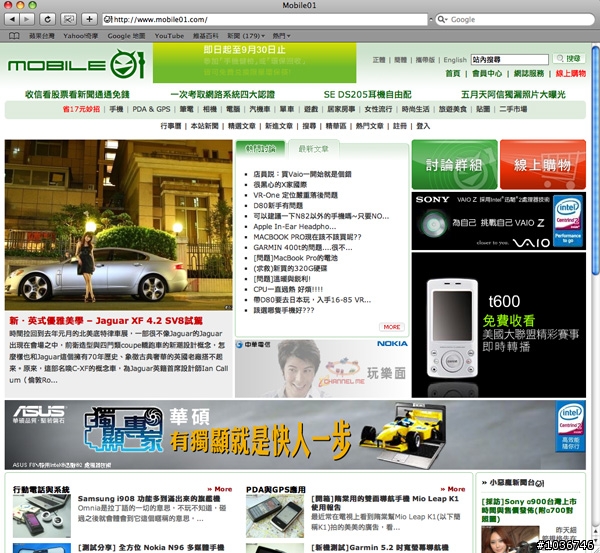Open SE DS205耳機自由配 headline link

click(x=367, y=95)
